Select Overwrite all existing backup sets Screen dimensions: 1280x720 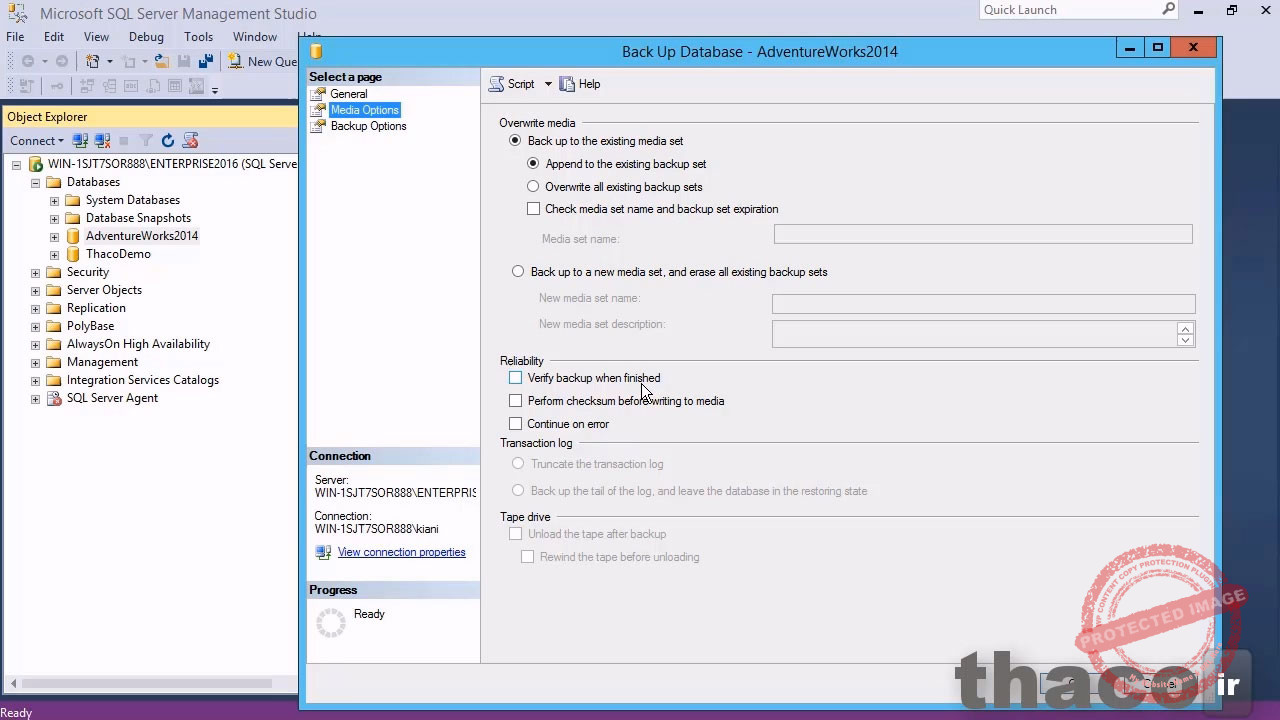tap(533, 187)
